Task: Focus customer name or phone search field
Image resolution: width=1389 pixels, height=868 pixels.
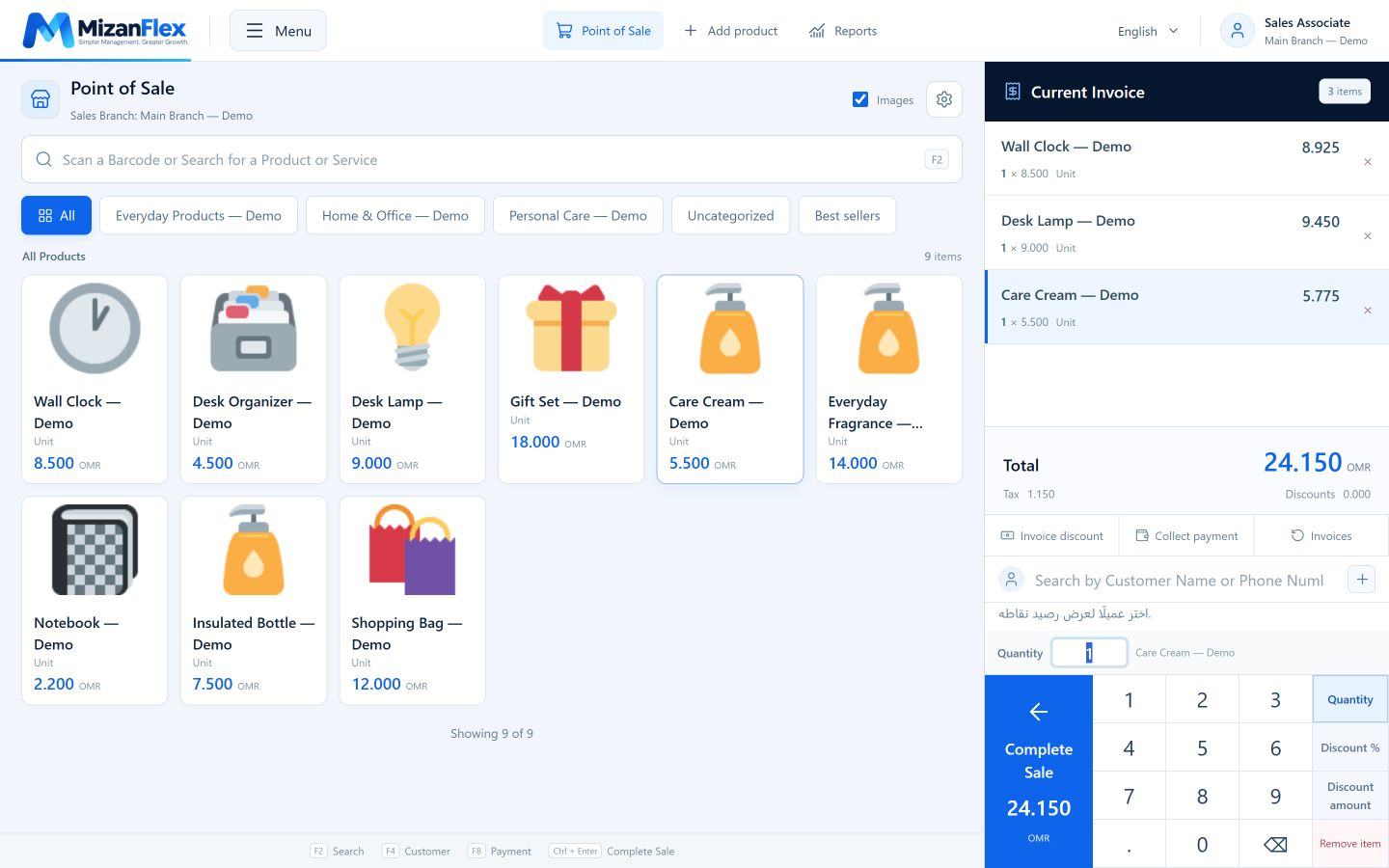Action: [x=1181, y=580]
